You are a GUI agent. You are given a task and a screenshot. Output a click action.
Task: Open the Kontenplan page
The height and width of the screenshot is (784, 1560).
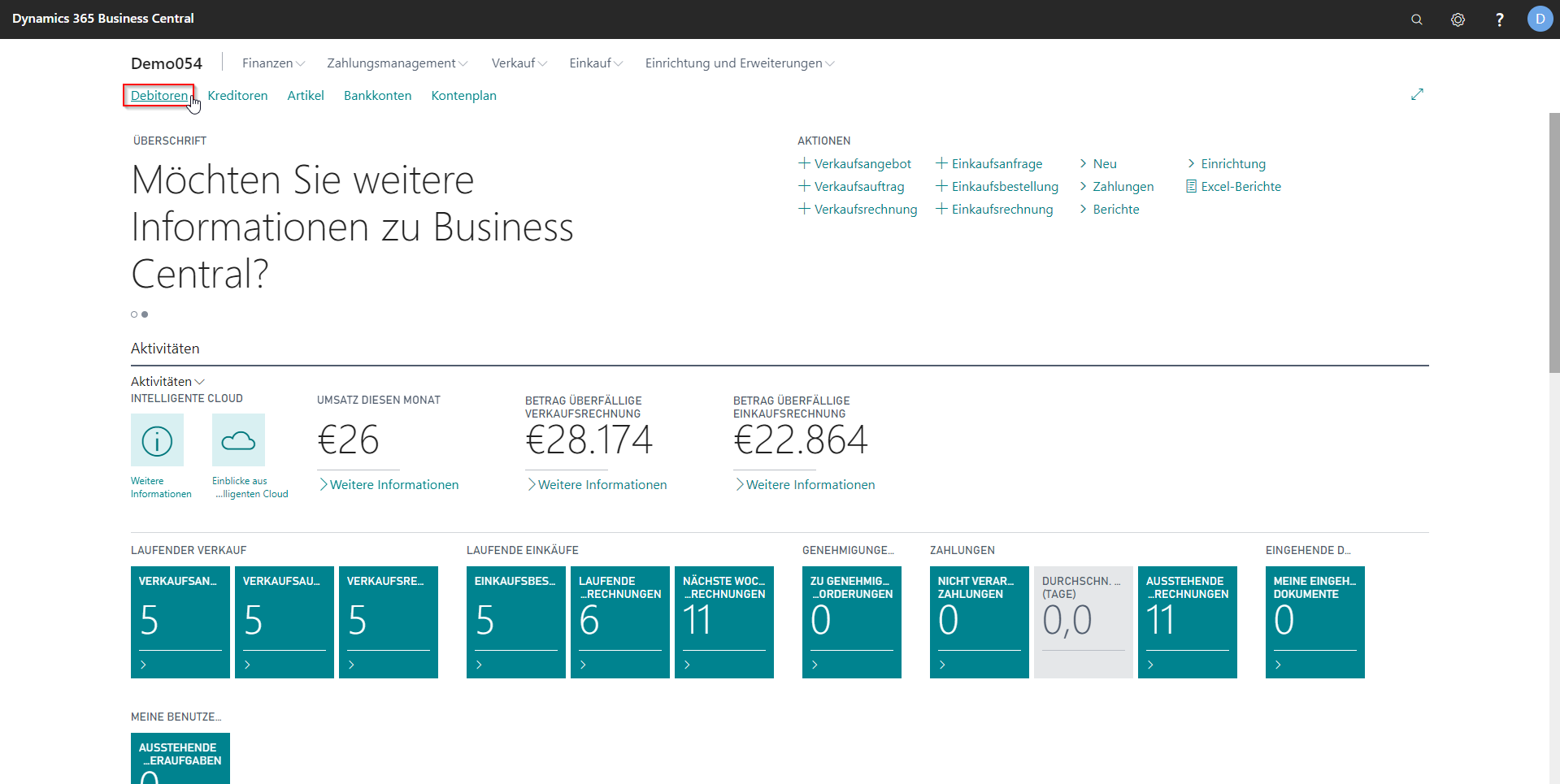click(463, 95)
